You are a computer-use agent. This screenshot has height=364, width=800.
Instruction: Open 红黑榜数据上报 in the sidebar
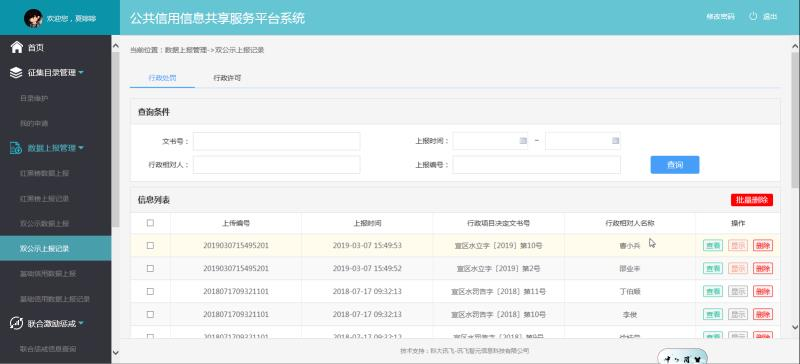coord(44,173)
